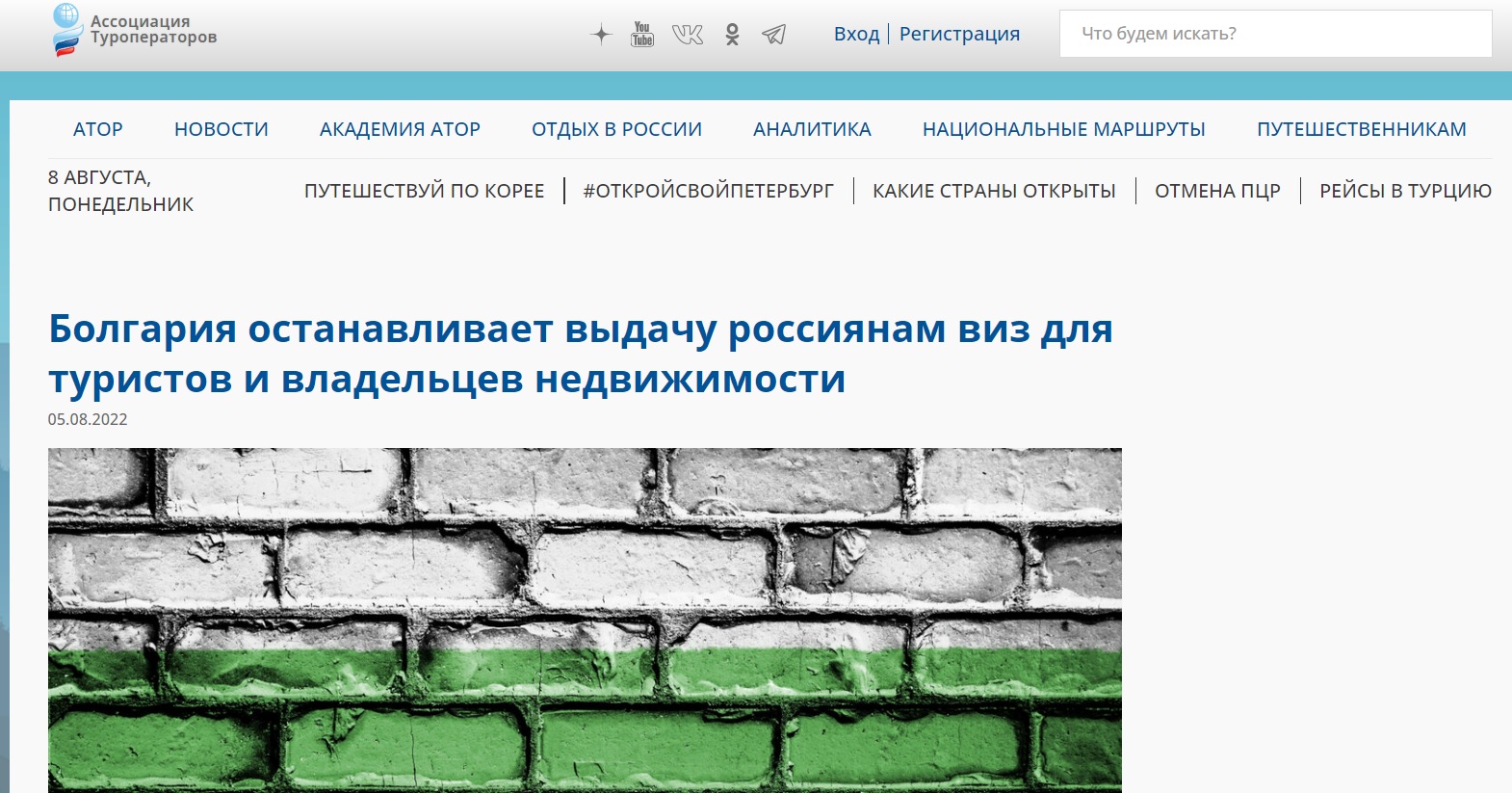Click the article headline about Болгария visas
1512x793 pixels.
pos(581,354)
